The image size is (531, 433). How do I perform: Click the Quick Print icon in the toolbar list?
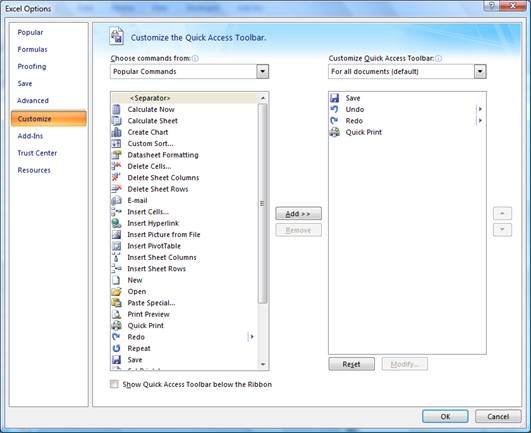tap(335, 132)
